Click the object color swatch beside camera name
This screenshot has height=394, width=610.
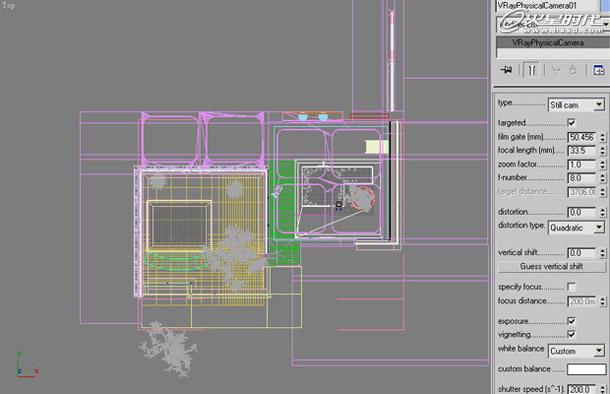tap(606, 5)
